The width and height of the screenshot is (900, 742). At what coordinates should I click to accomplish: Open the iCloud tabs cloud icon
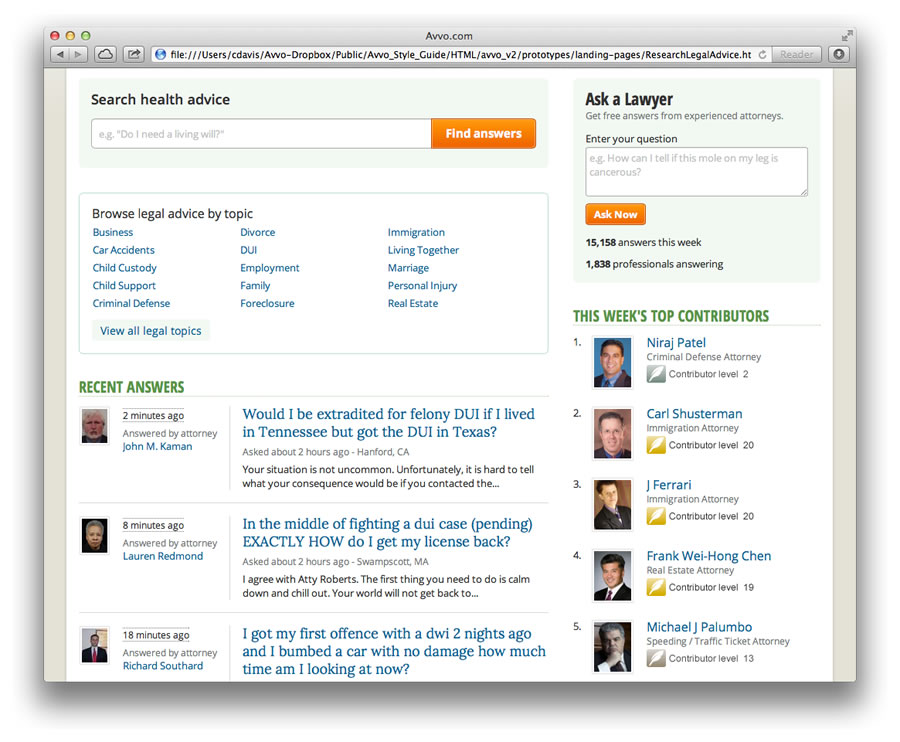tap(105, 55)
